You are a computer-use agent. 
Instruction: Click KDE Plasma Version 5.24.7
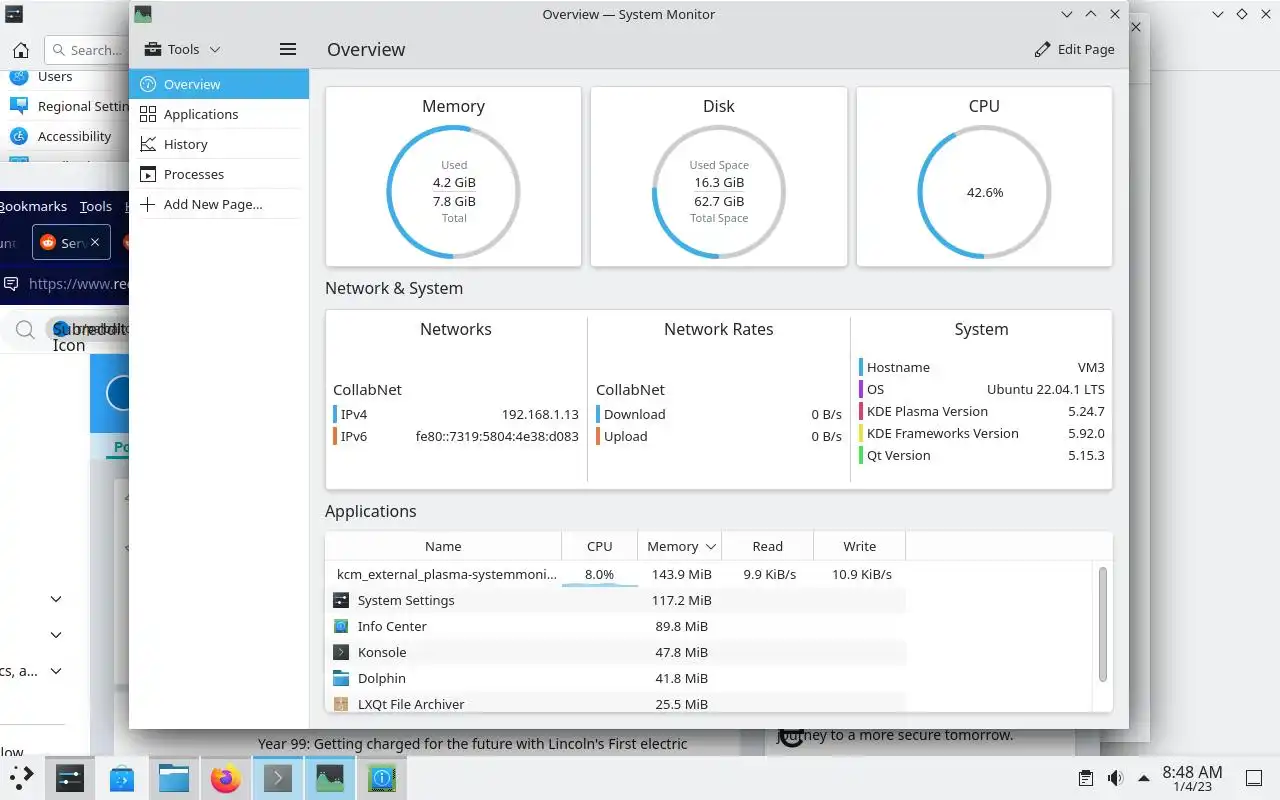[x=1086, y=411]
